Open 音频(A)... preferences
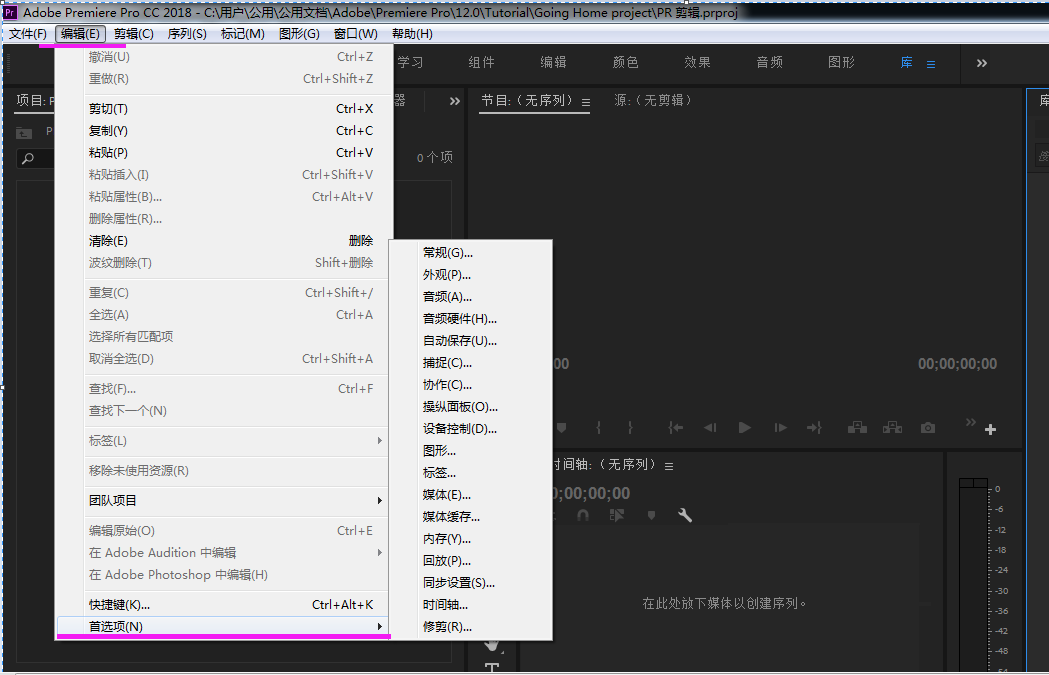Screen dimensions: 1049x675 click(x=471, y=297)
